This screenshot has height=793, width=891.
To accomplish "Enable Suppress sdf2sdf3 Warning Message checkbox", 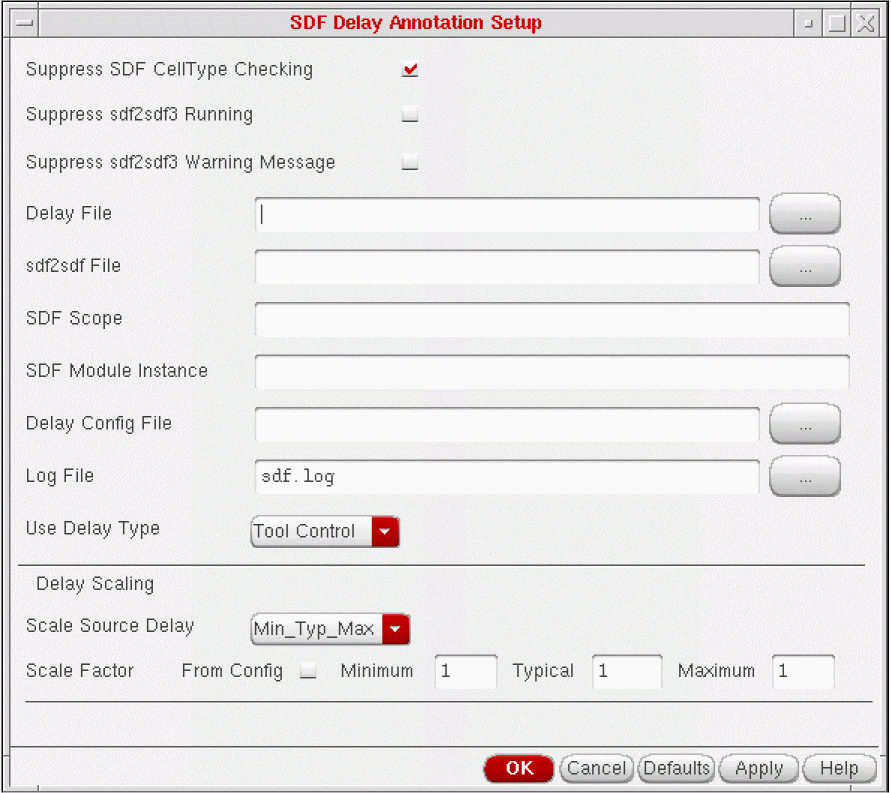I will click(x=410, y=162).
